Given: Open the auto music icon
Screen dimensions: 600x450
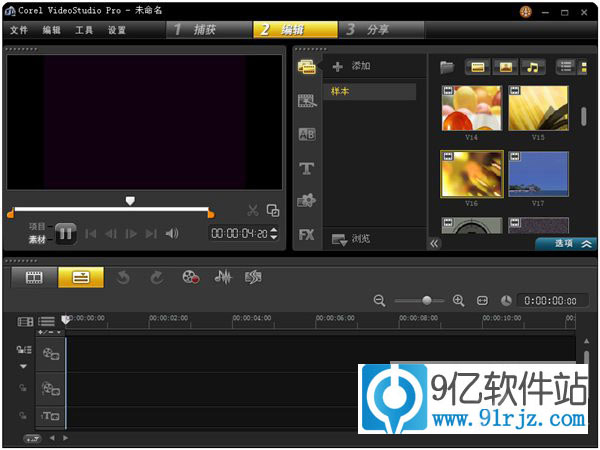Looking at the screenshot, I should [x=253, y=277].
